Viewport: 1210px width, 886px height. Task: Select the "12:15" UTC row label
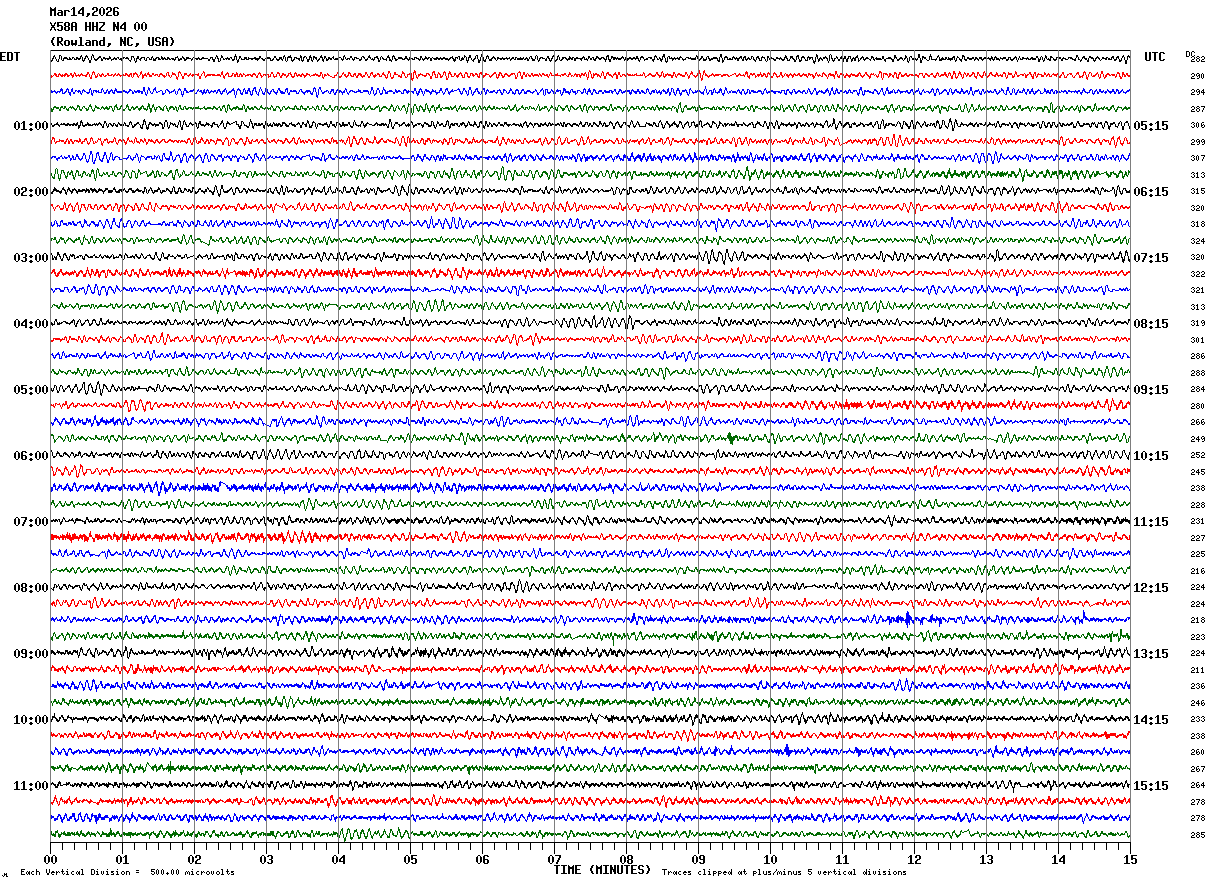1151,588
